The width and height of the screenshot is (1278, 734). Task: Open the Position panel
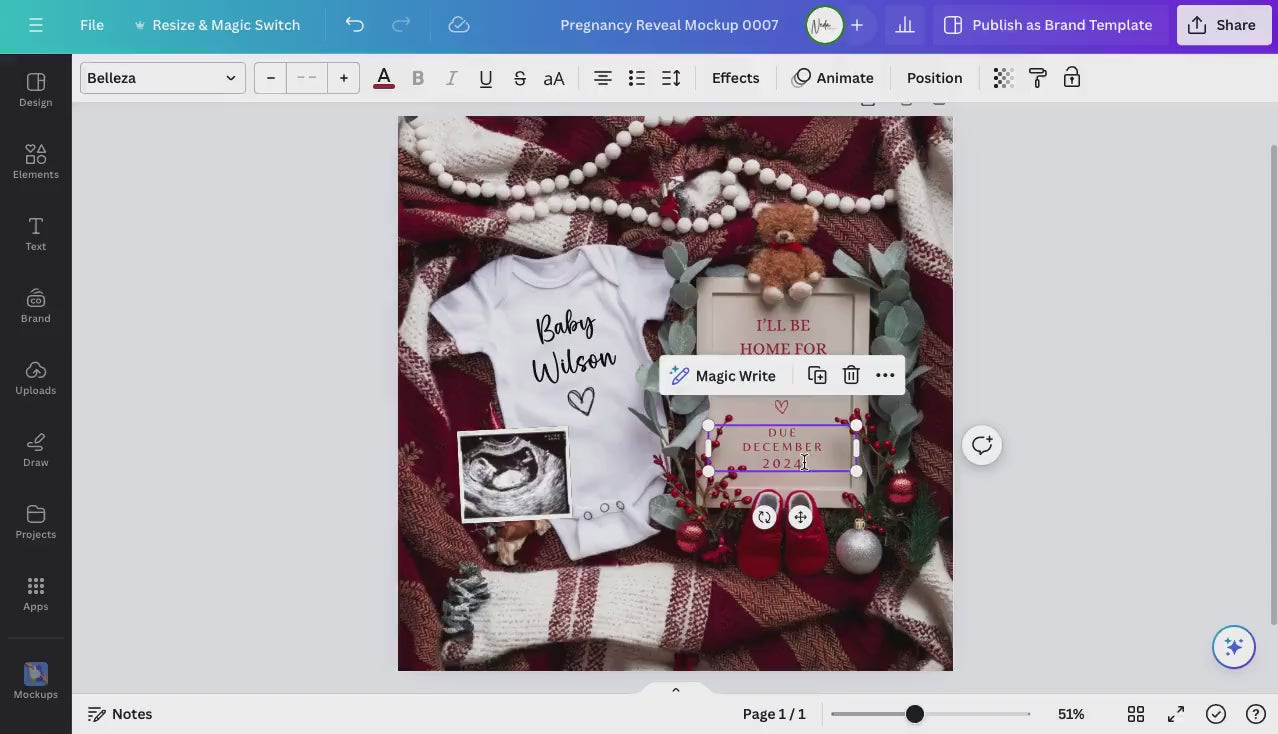(x=935, y=78)
